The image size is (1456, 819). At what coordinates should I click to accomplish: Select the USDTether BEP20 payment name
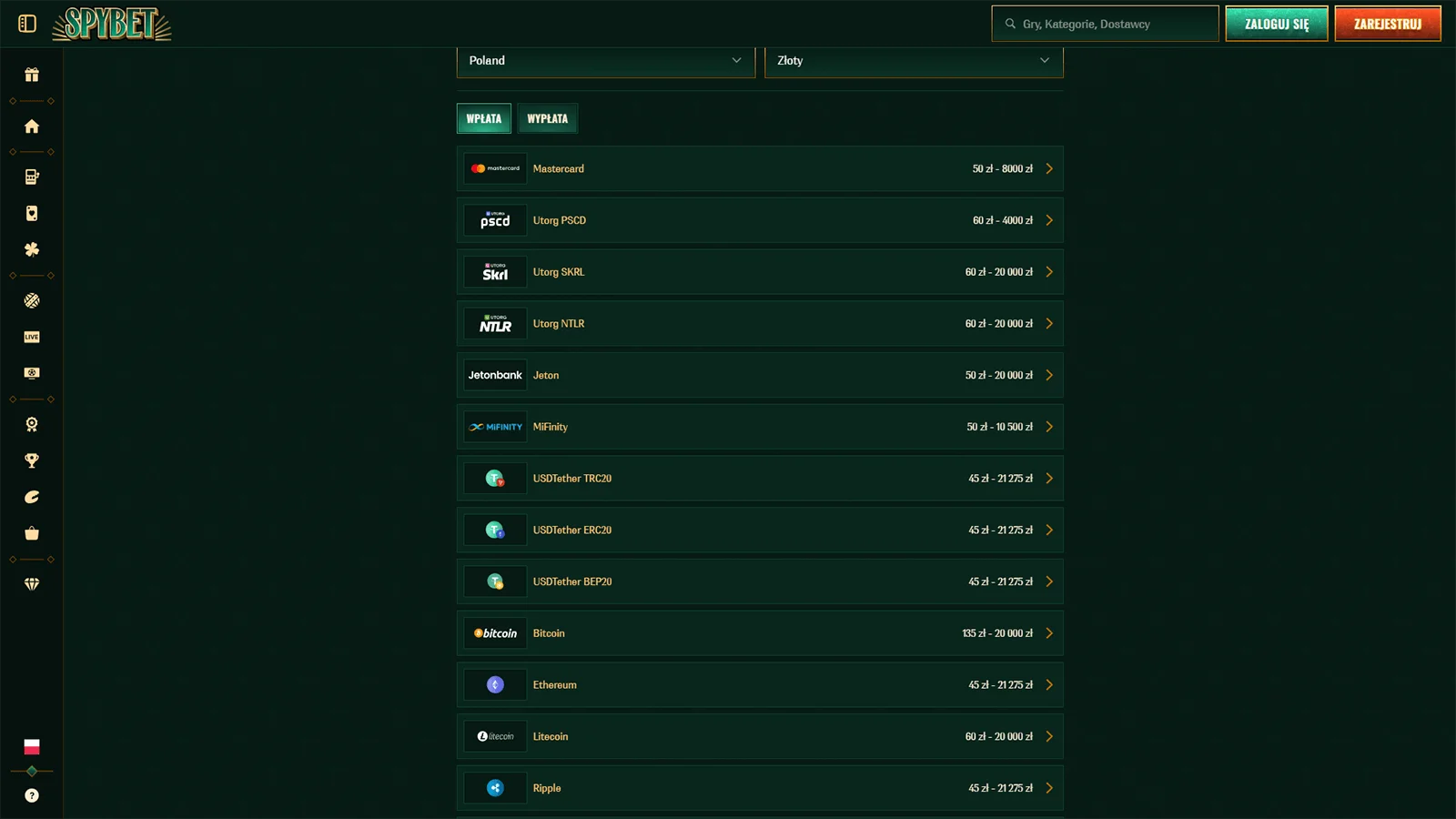pos(572,581)
